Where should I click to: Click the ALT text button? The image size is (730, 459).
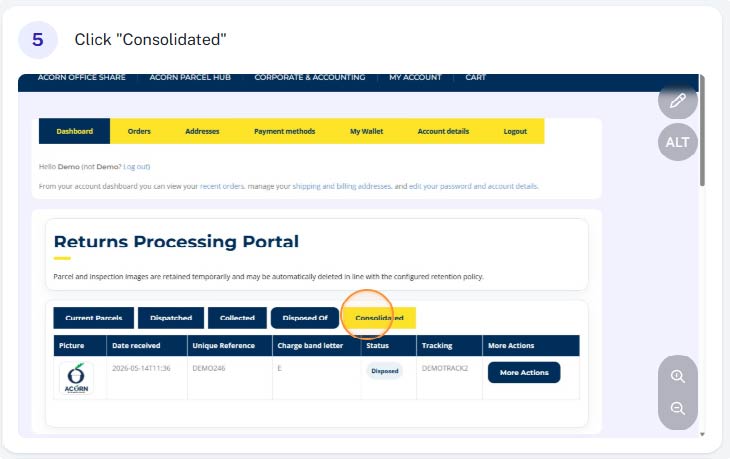(677, 142)
